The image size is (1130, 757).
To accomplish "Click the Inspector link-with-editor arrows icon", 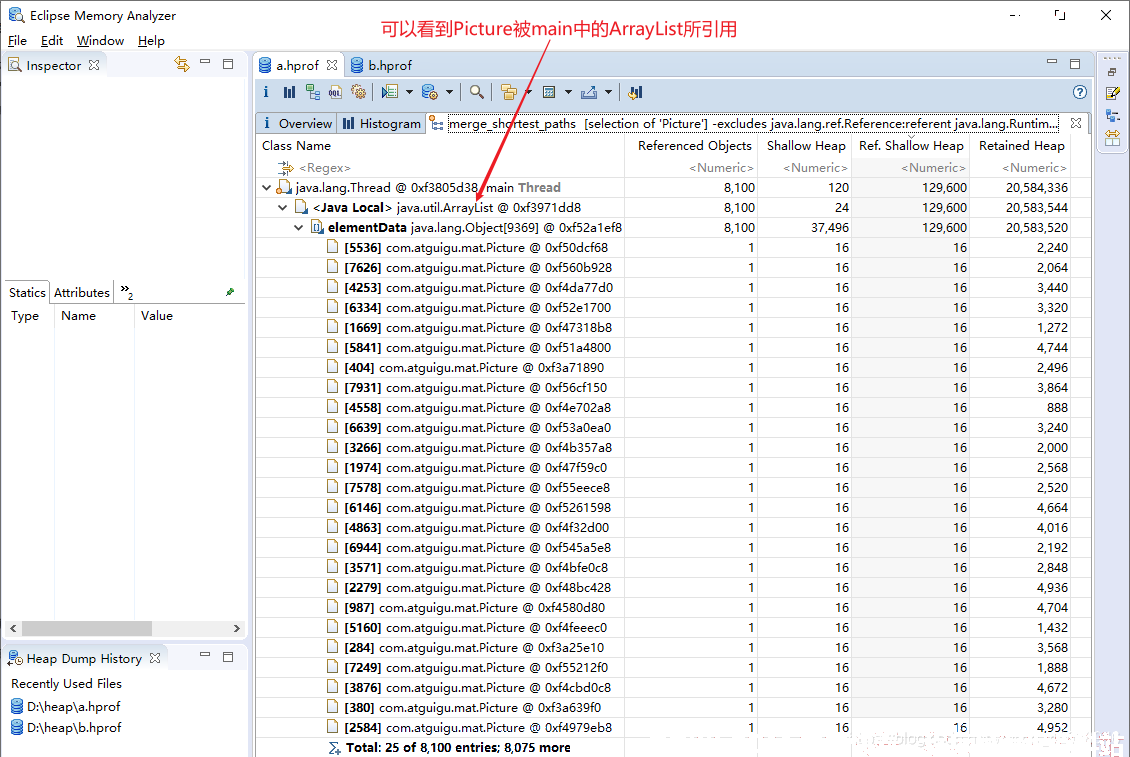I will pyautogui.click(x=182, y=64).
